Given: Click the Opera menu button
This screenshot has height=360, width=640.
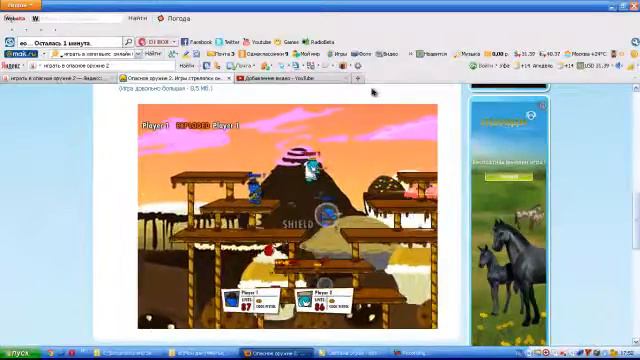Looking at the screenshot, I should click(x=20, y=5).
